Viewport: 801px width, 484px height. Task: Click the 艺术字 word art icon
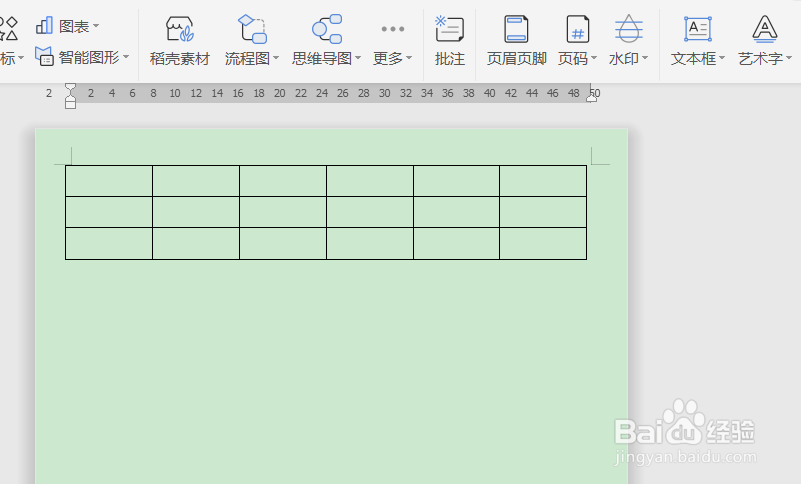[x=764, y=29]
